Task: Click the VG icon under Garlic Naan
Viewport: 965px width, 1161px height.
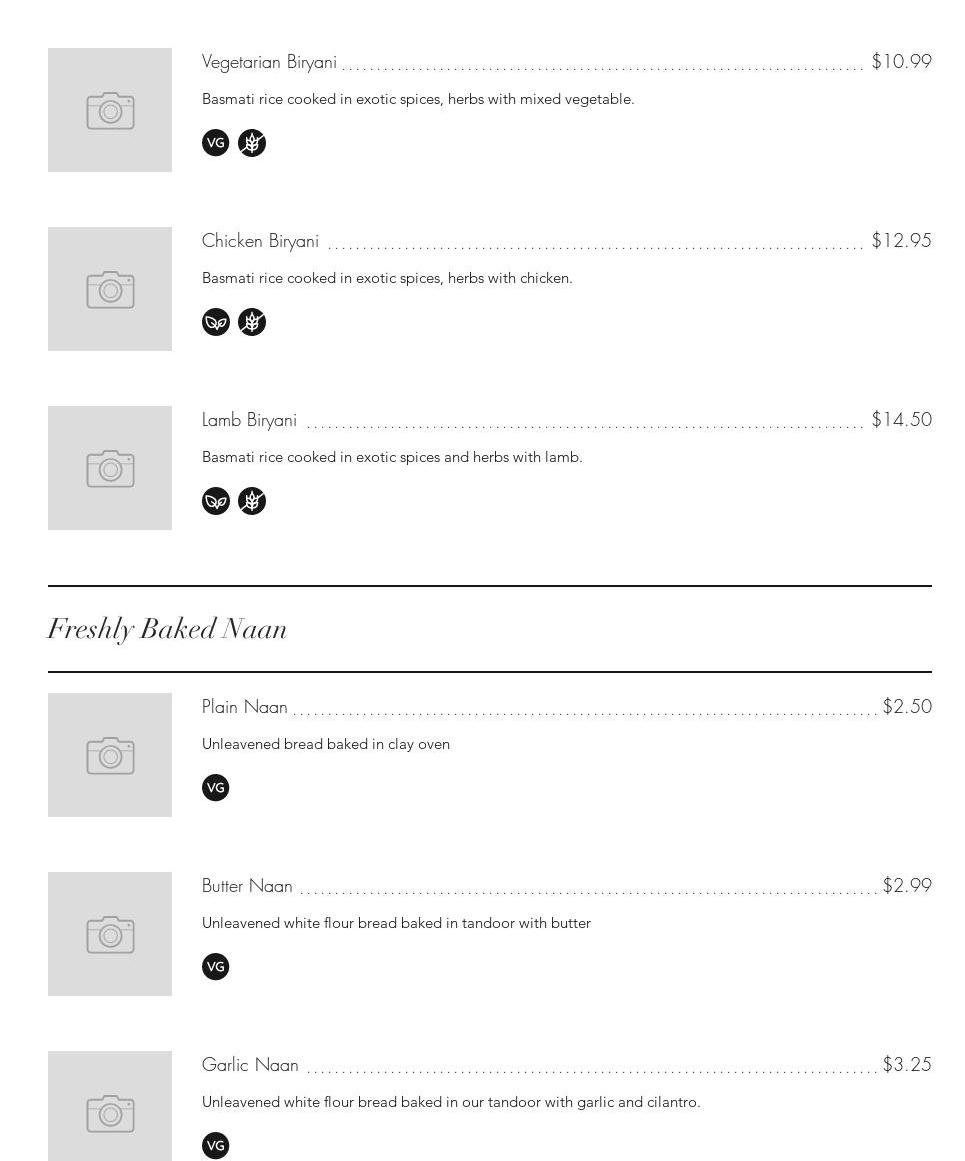Action: 216,1145
